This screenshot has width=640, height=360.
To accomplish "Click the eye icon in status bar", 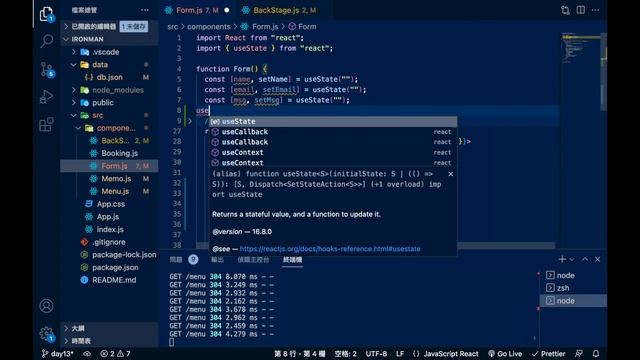I will click(x=87, y=354).
